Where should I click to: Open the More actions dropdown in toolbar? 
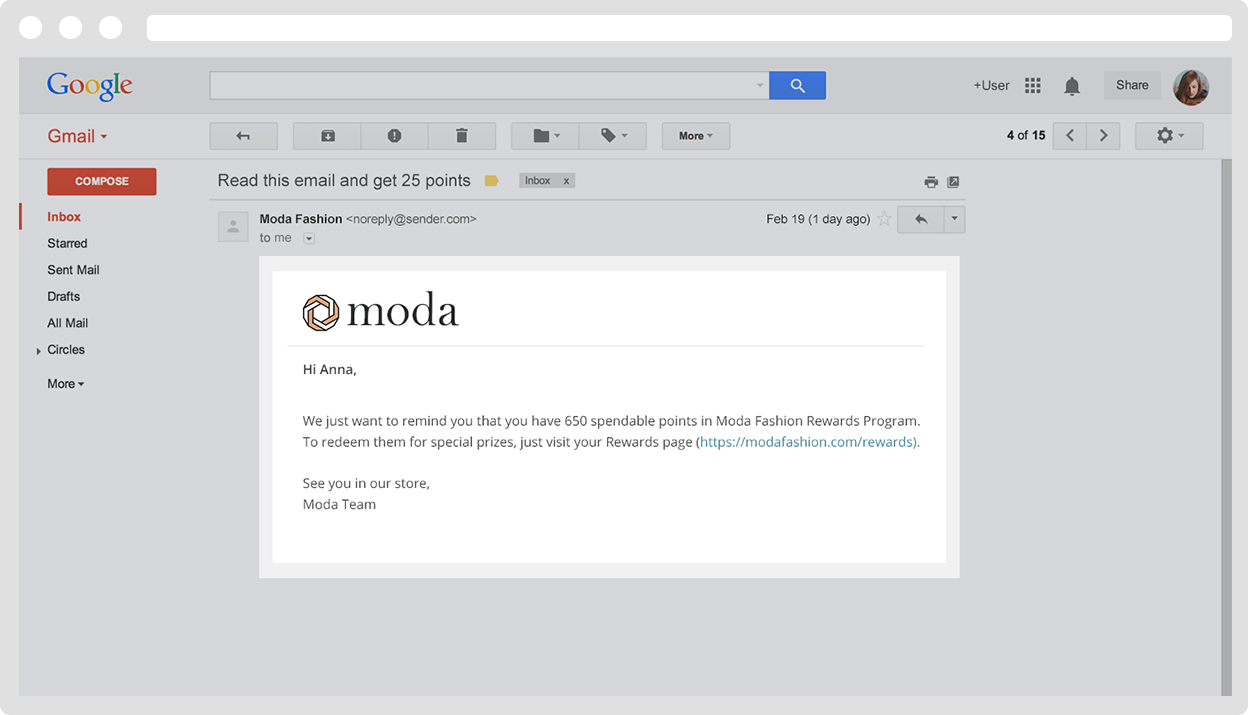[696, 136]
